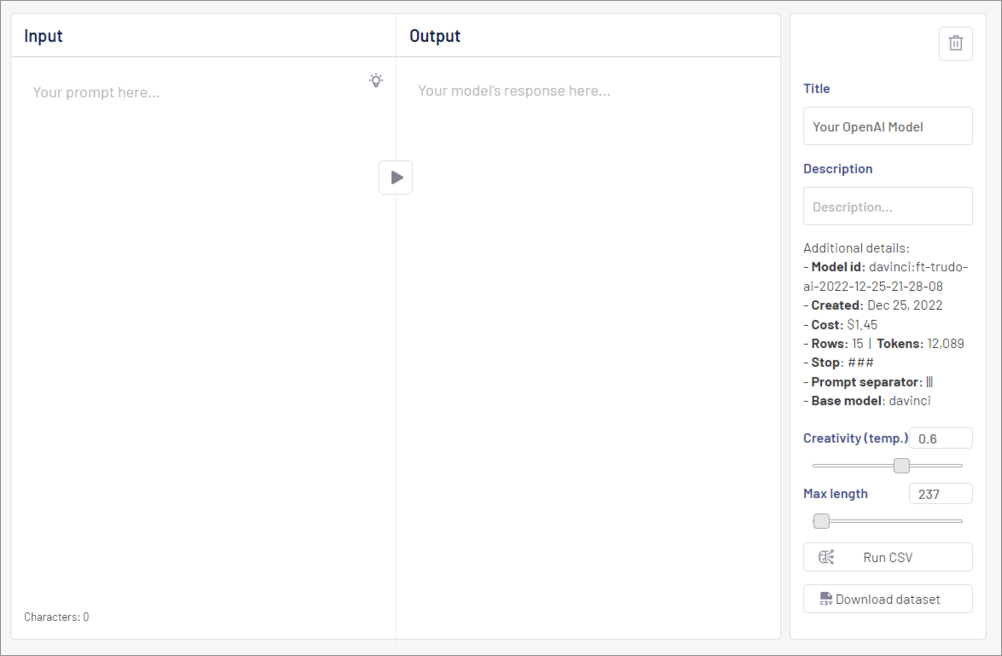The width and height of the screenshot is (1002, 656).
Task: Select the Max length value box
Action: (x=940, y=494)
